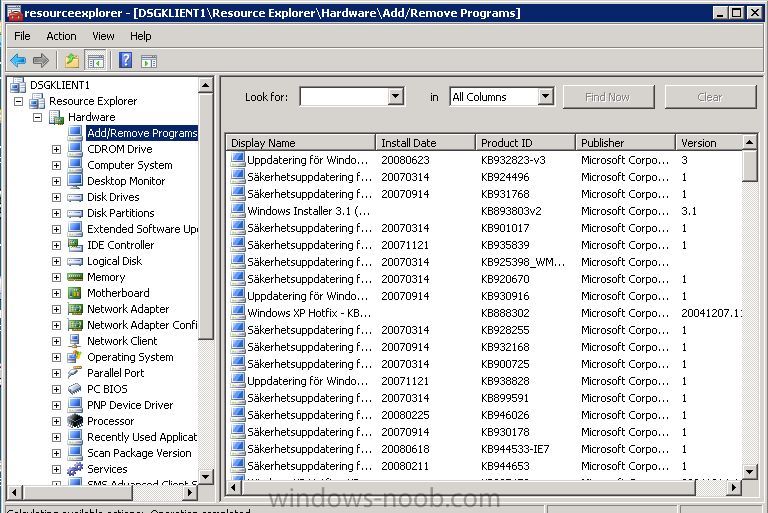The image size is (768, 513).
Task: Click the Operating System icon
Action: (74, 357)
